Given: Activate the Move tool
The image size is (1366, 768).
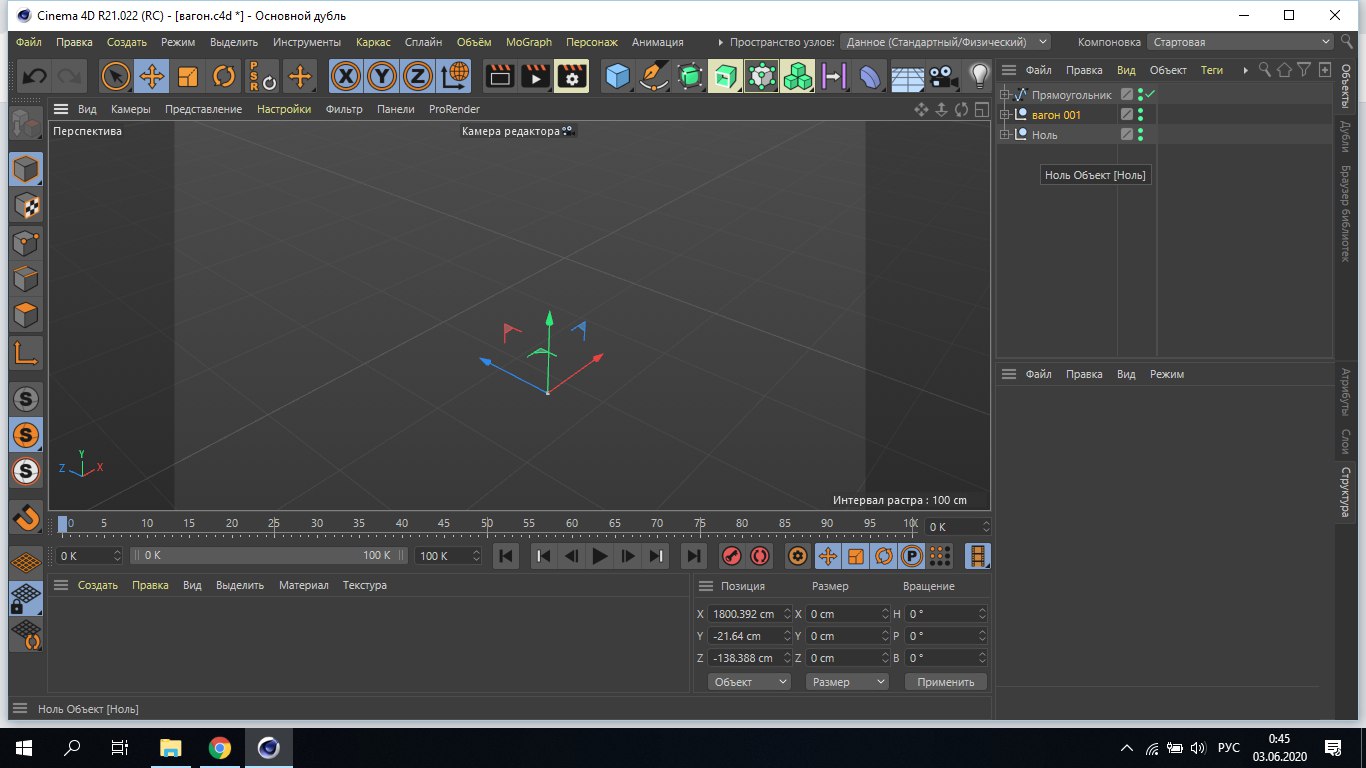Looking at the screenshot, I should [x=152, y=76].
